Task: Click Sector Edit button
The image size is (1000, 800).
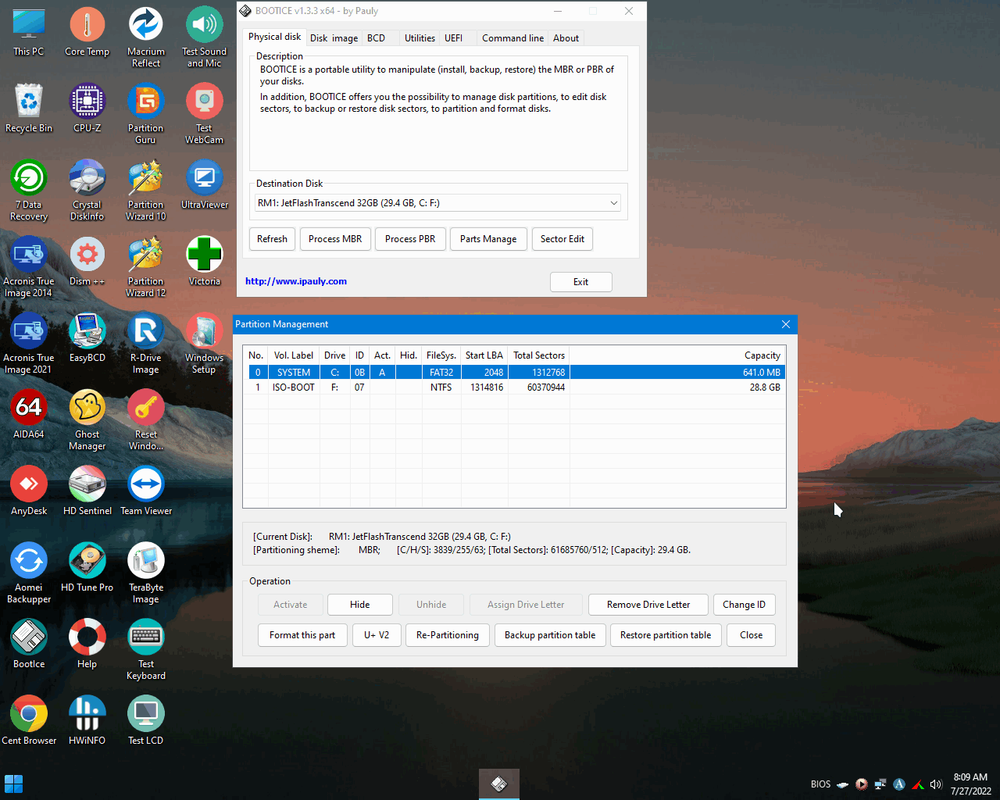Action: (562, 239)
